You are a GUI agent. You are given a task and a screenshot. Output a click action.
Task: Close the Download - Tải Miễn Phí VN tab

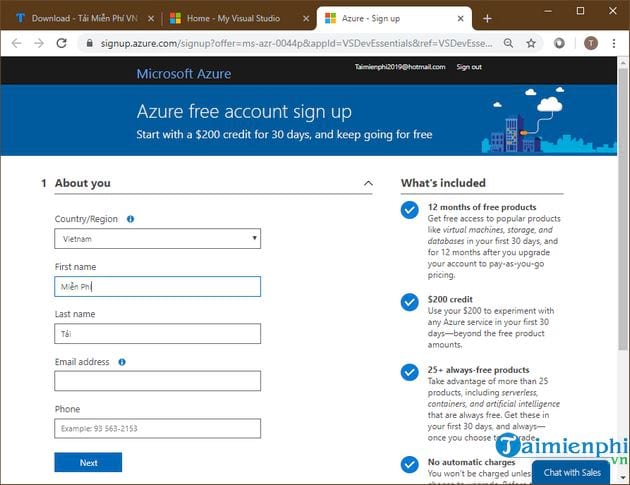click(151, 18)
